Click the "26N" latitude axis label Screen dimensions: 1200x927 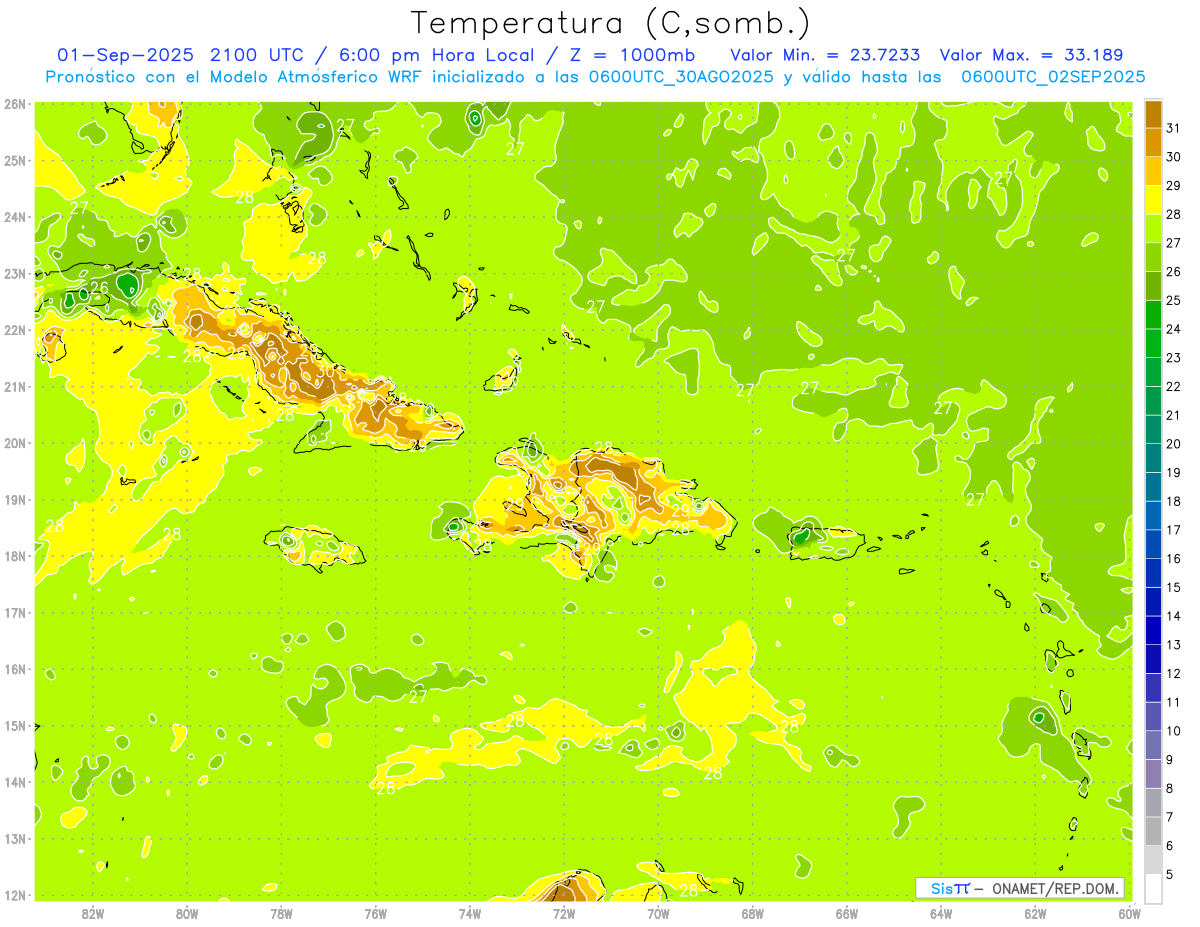click(x=15, y=104)
